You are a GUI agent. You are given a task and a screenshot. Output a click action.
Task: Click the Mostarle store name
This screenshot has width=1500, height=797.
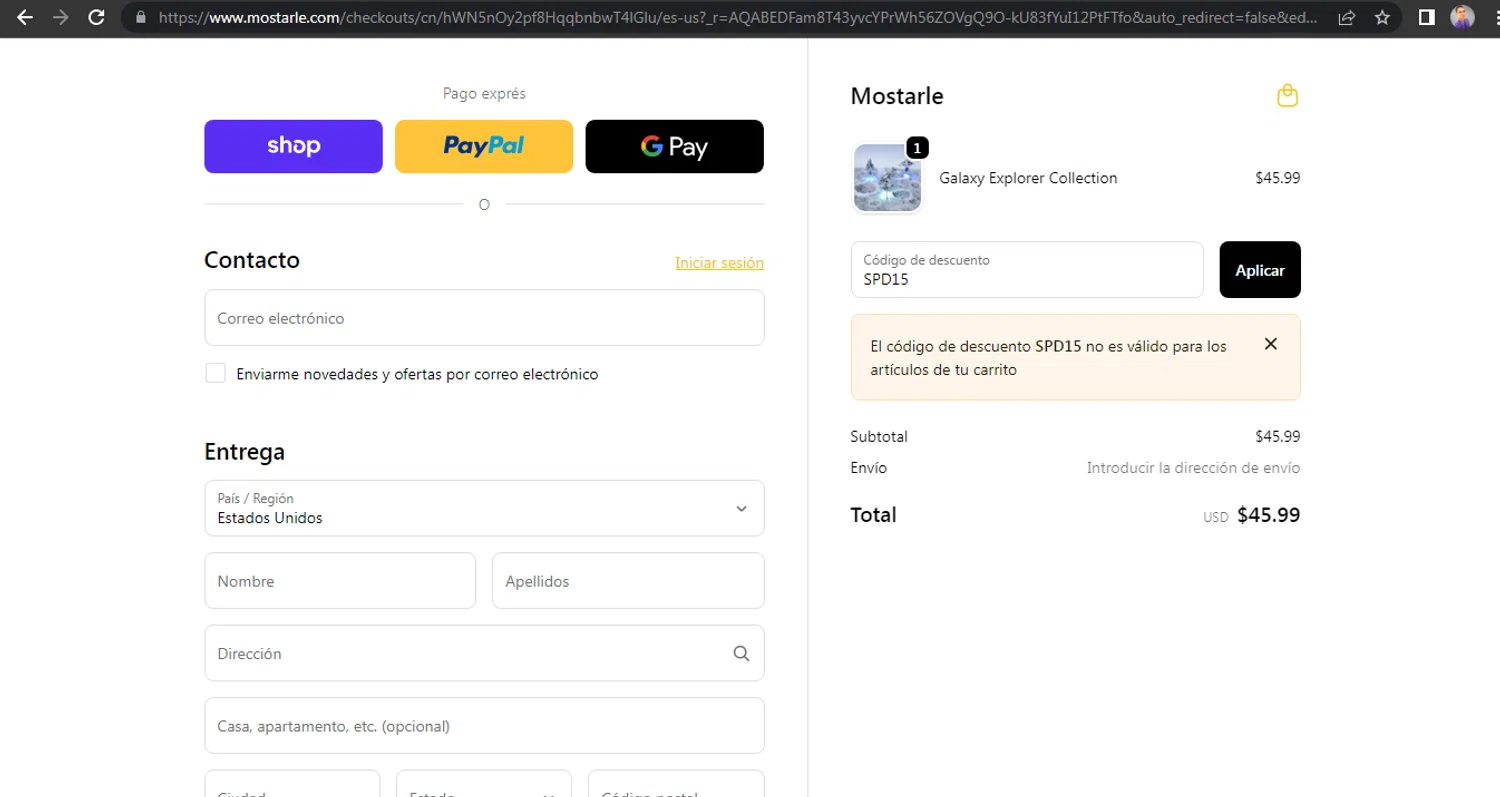(x=897, y=96)
